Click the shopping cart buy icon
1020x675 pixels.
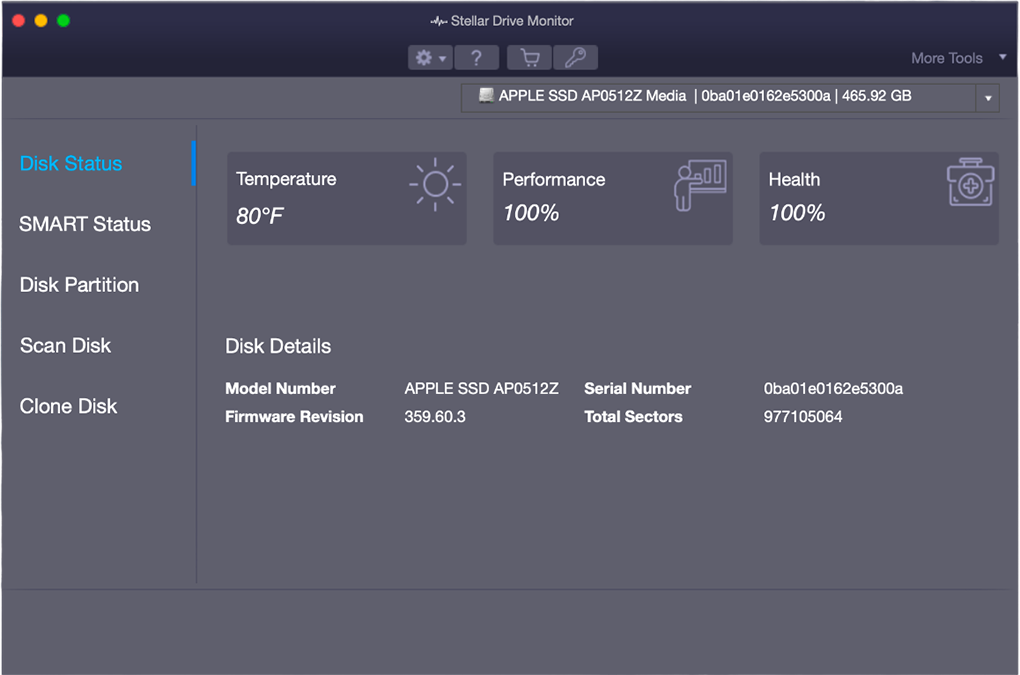530,58
